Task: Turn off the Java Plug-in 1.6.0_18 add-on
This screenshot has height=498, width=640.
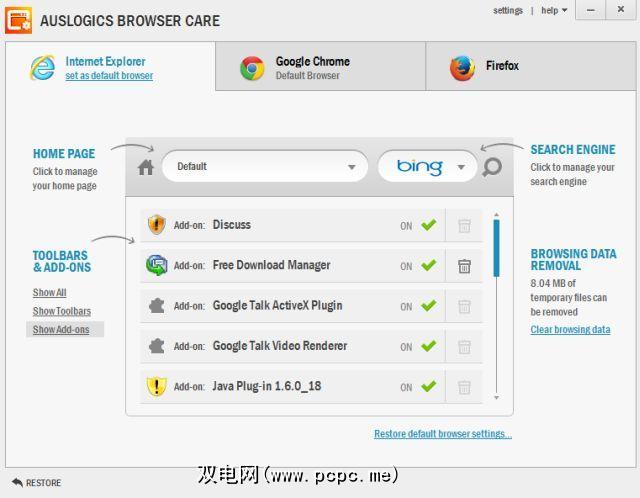Action: [429, 386]
